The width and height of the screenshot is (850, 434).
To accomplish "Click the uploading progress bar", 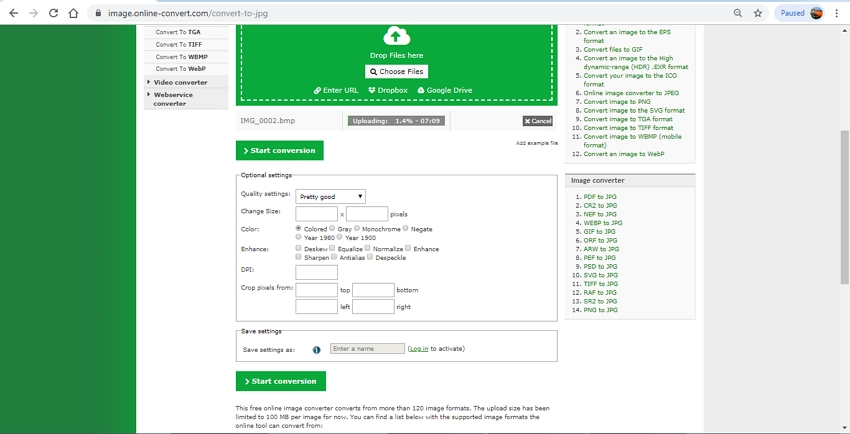I will pos(397,121).
